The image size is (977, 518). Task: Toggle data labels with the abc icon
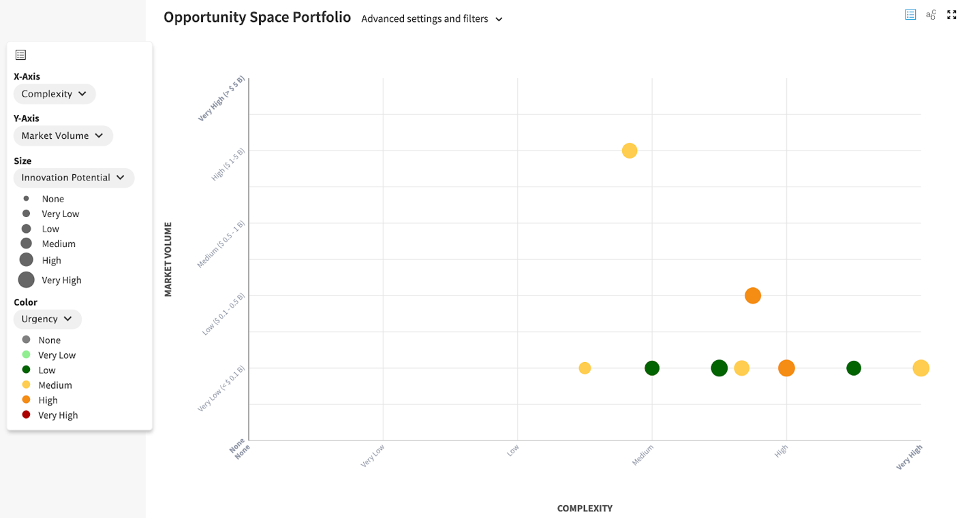[x=931, y=15]
